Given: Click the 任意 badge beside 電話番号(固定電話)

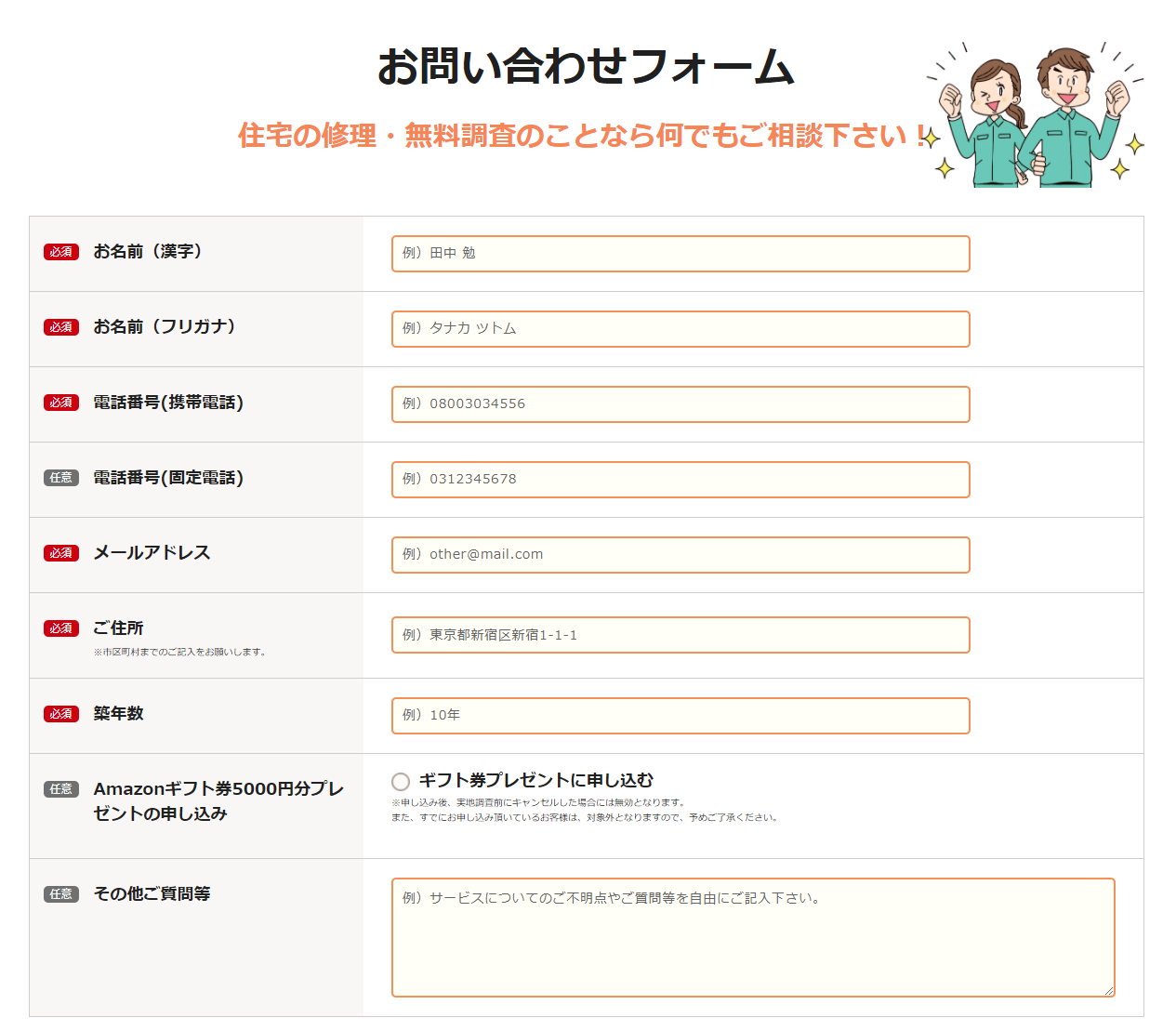Looking at the screenshot, I should (x=61, y=478).
